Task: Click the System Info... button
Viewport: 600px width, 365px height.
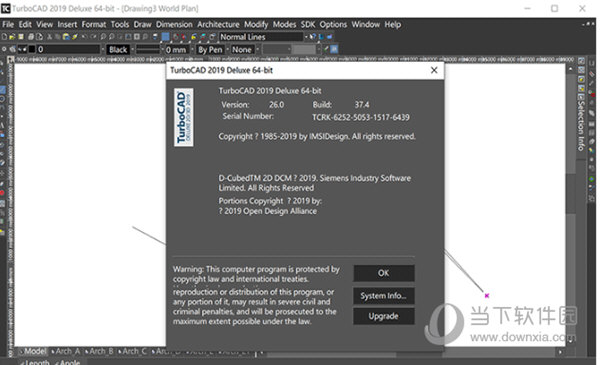Action: click(x=384, y=296)
